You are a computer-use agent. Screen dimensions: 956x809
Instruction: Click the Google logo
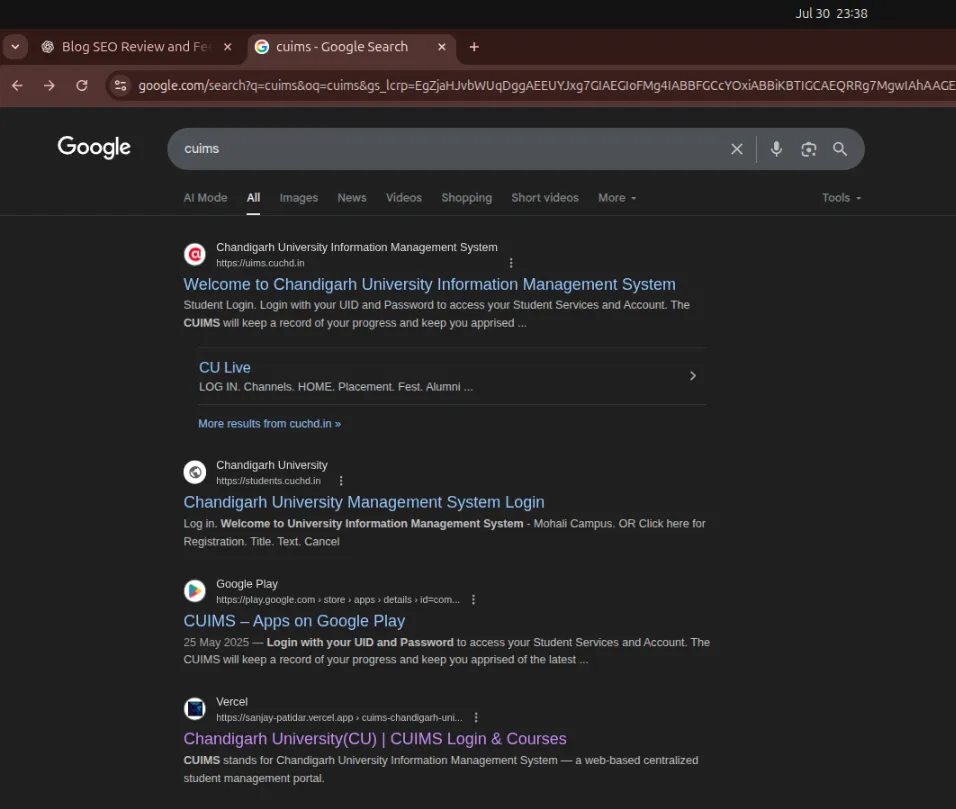94,147
